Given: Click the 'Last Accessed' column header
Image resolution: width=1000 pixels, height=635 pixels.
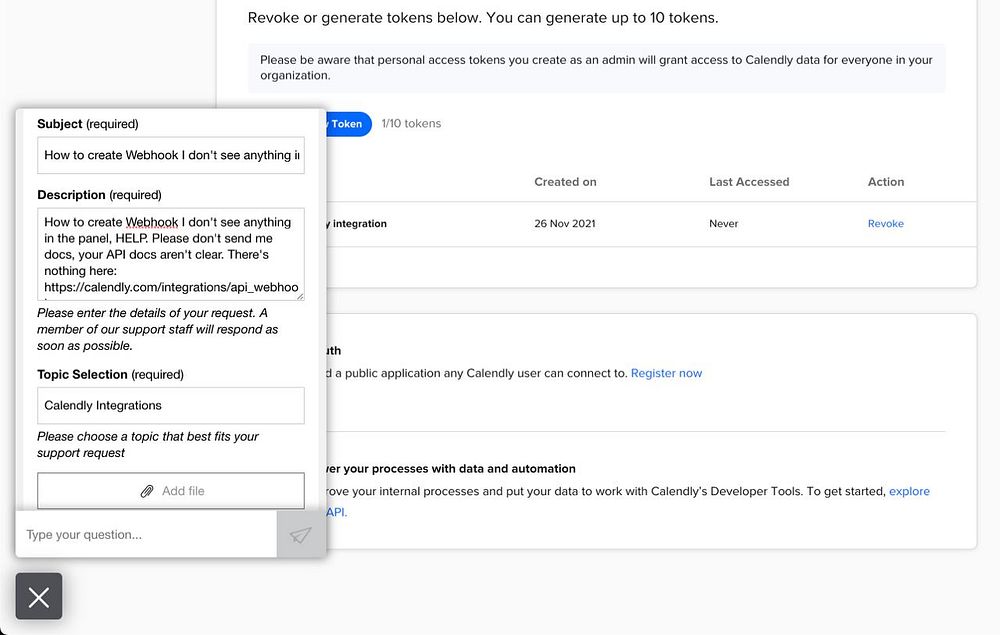Looking at the screenshot, I should point(749,182).
